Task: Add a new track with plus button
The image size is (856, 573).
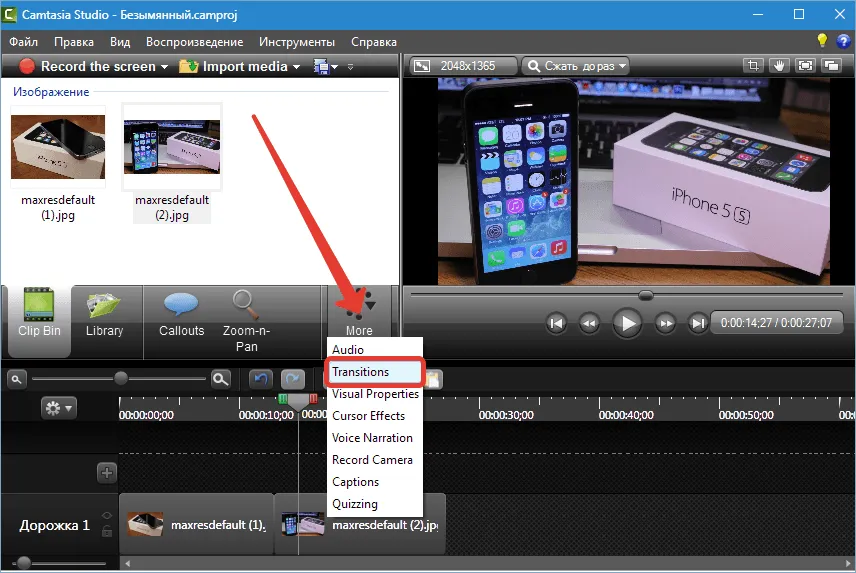Action: point(106,473)
